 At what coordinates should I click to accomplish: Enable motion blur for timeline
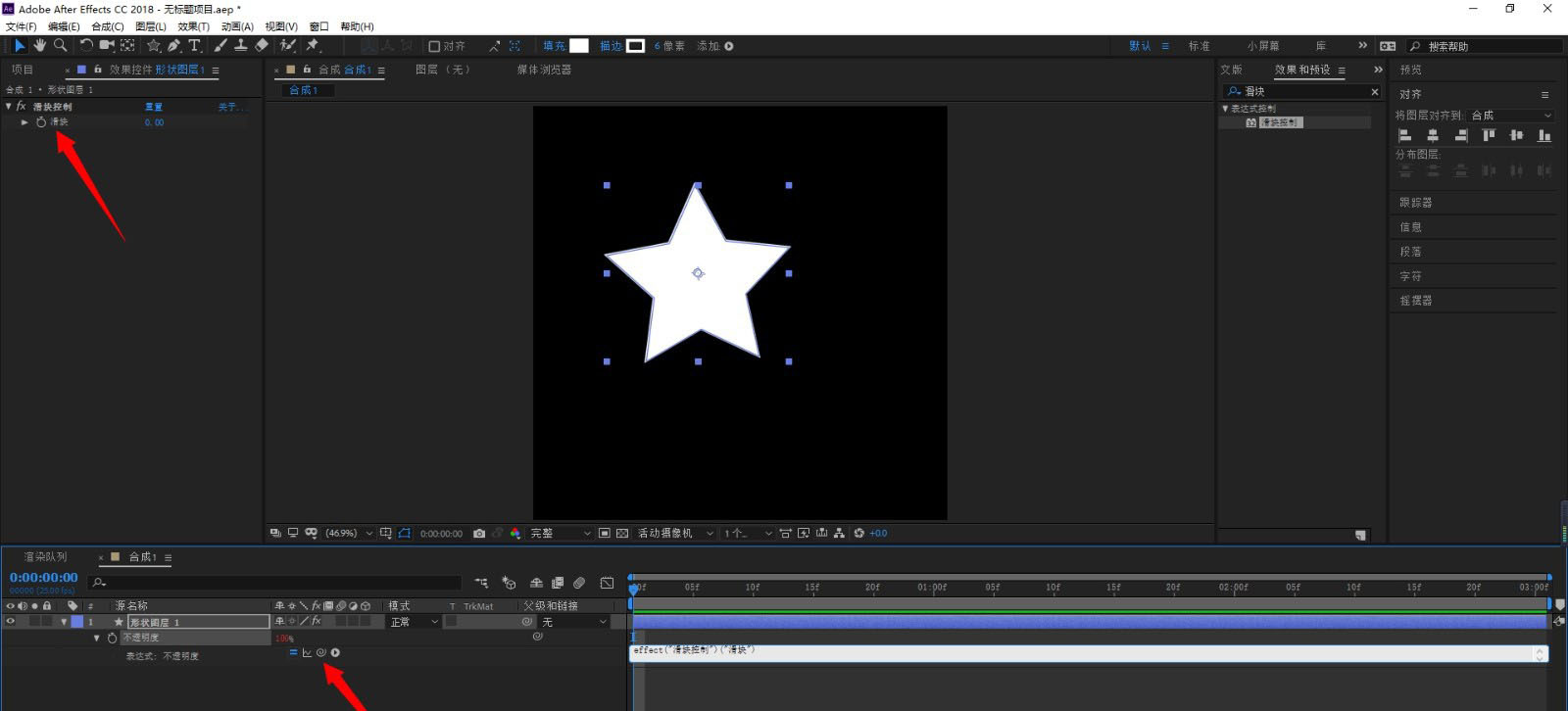(x=579, y=583)
